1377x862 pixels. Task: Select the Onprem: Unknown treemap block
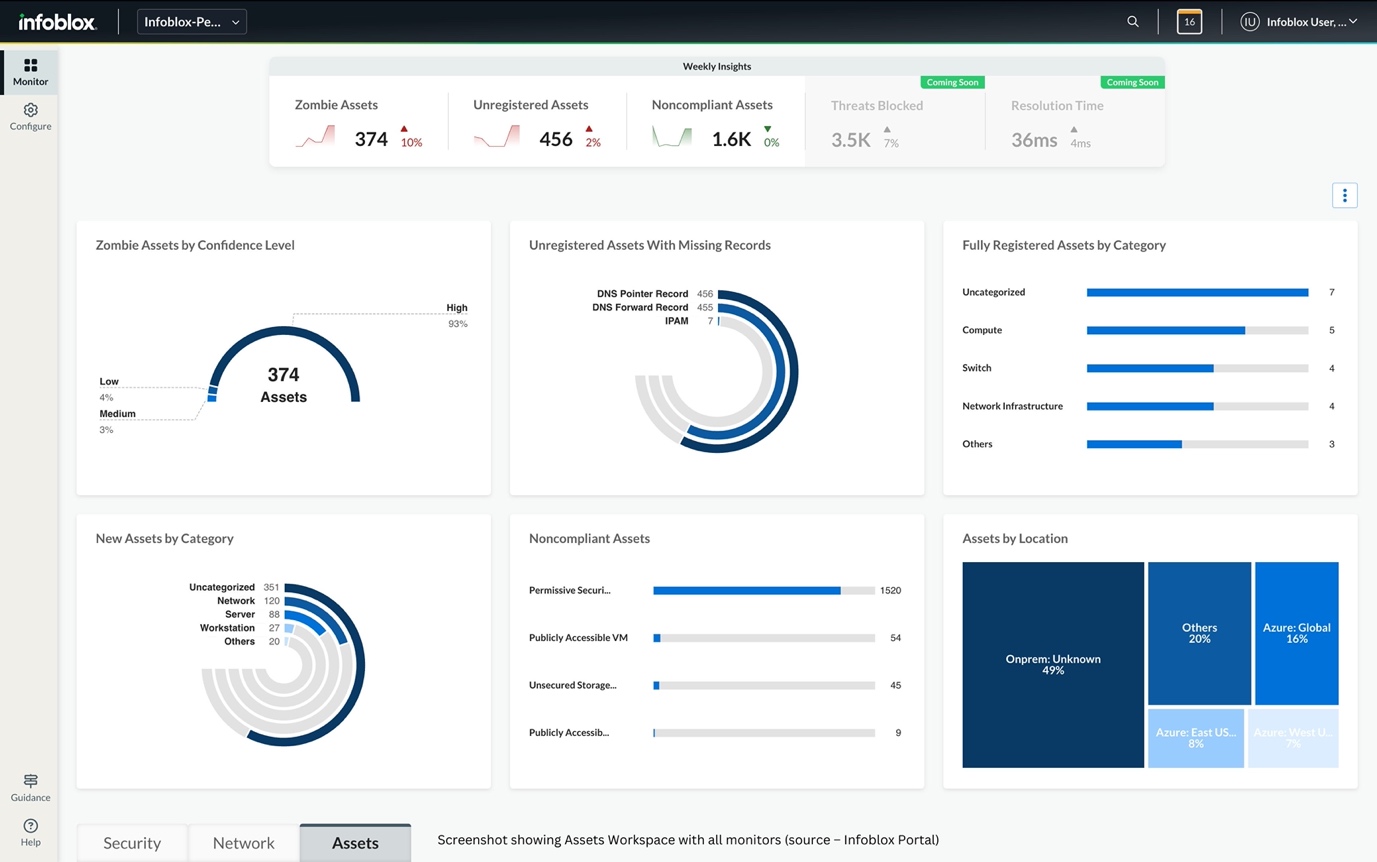pyautogui.click(x=1053, y=665)
